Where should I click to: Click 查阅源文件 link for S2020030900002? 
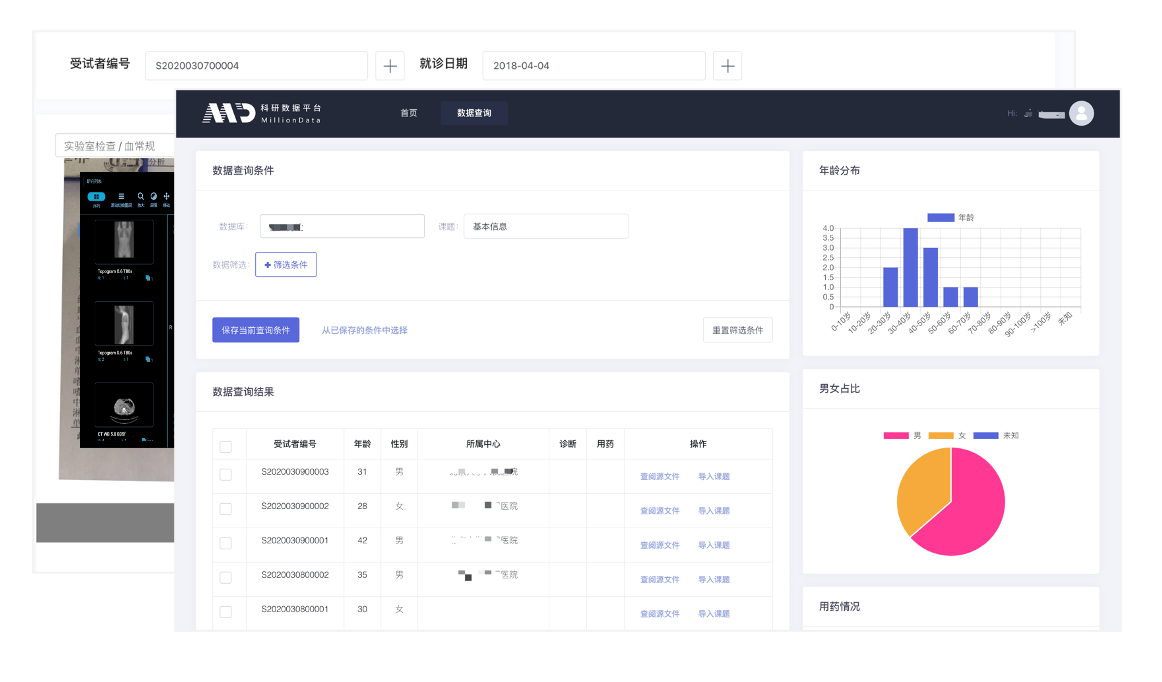coord(659,511)
